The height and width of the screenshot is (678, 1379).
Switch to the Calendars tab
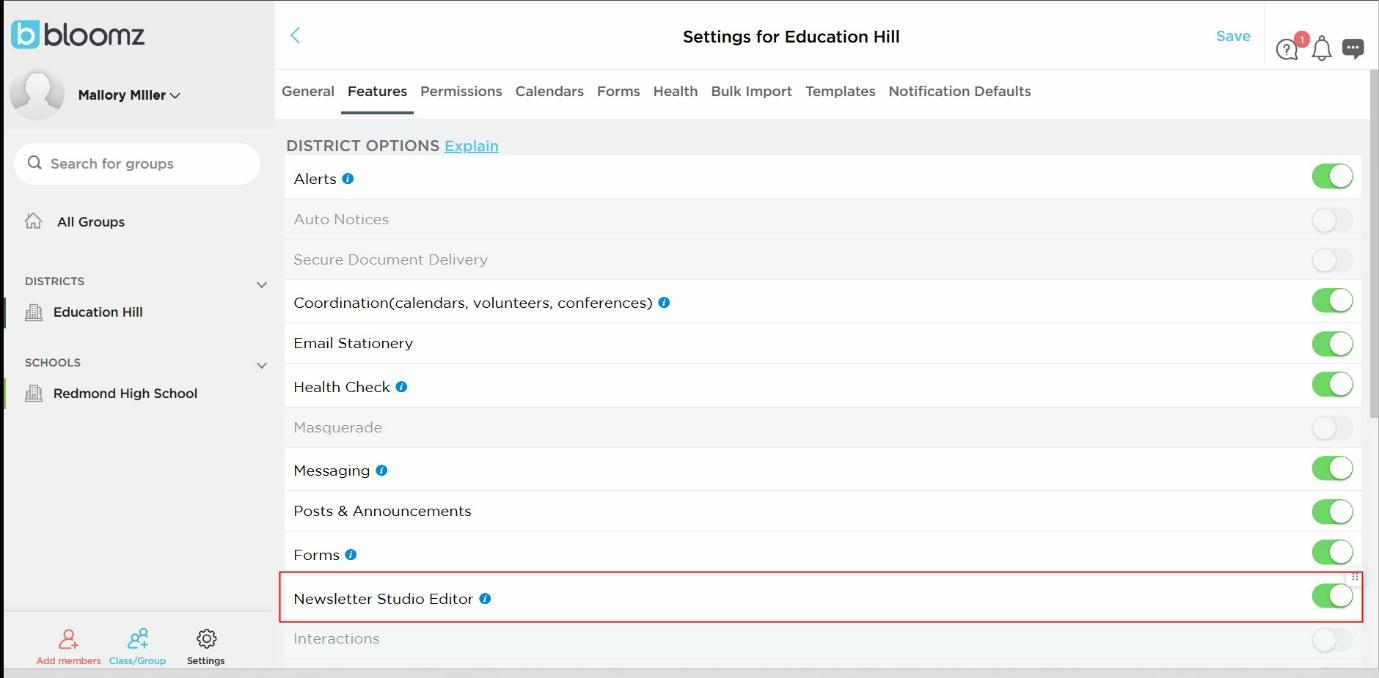coord(549,91)
